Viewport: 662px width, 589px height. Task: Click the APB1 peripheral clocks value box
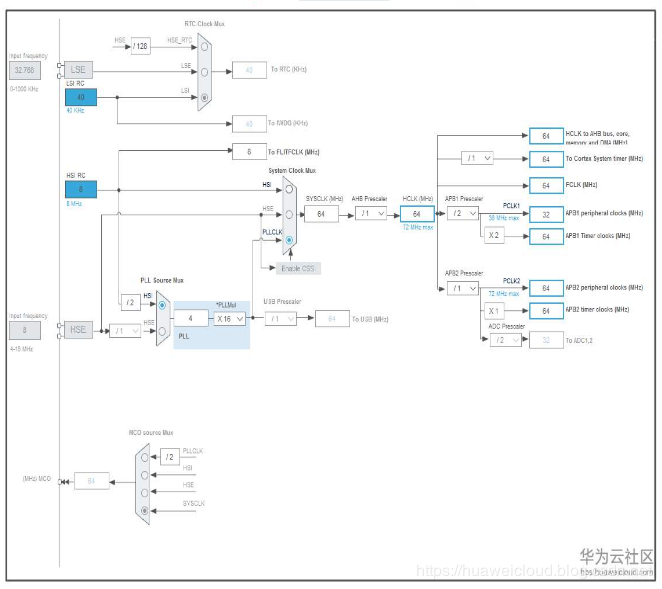(546, 214)
